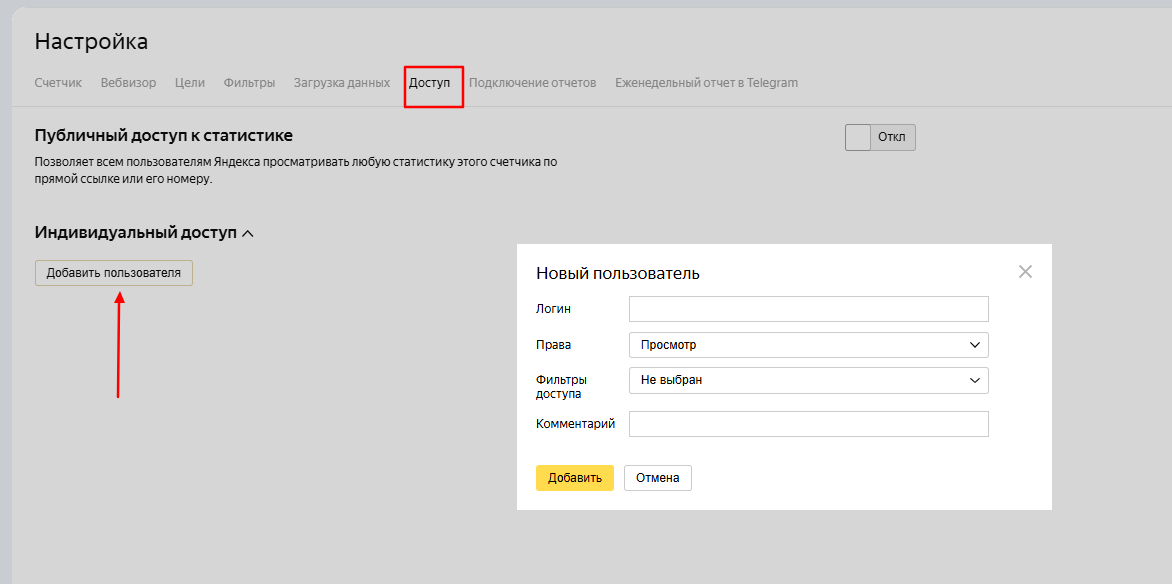
Task: Switch to the Счетчик tab
Action: coord(58,83)
